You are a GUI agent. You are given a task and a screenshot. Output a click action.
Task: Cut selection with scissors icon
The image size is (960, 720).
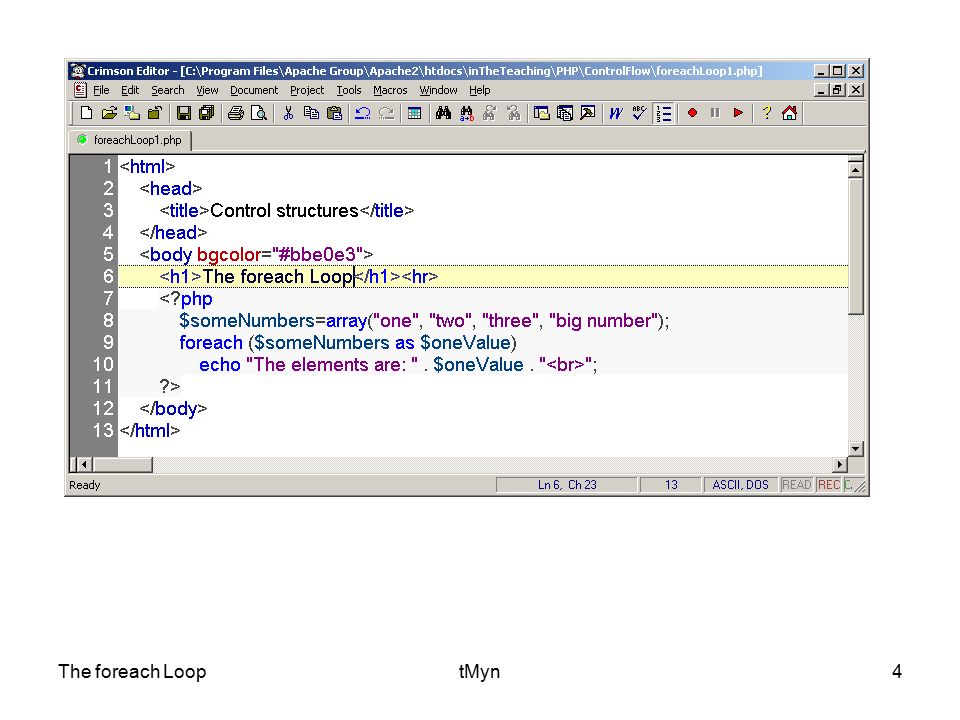coord(288,113)
